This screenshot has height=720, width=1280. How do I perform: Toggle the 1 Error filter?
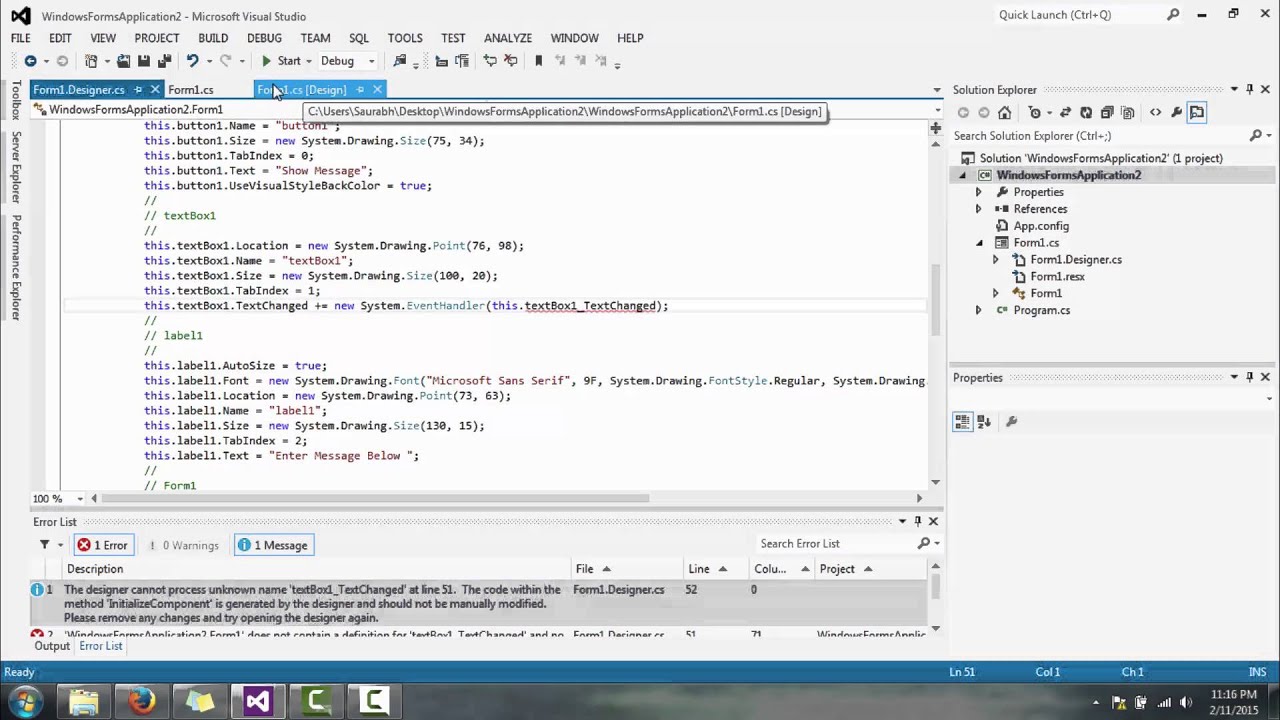103,545
